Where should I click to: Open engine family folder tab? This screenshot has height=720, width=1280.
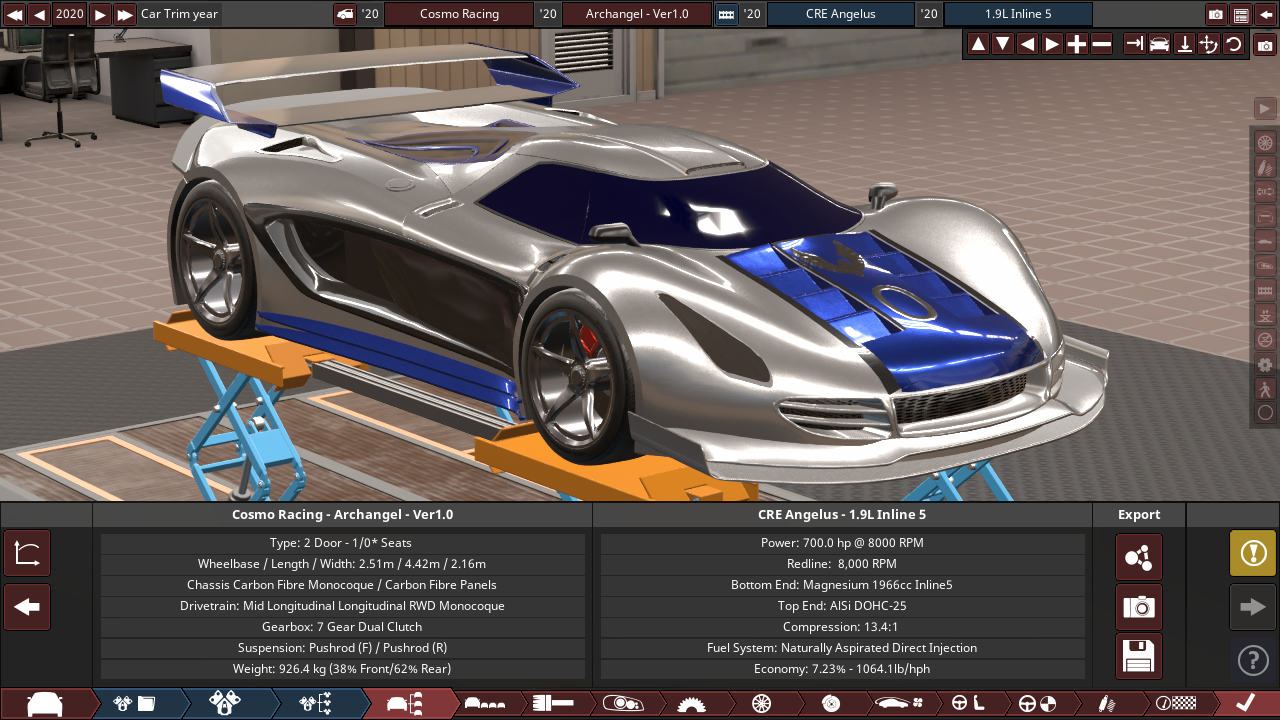[135, 704]
